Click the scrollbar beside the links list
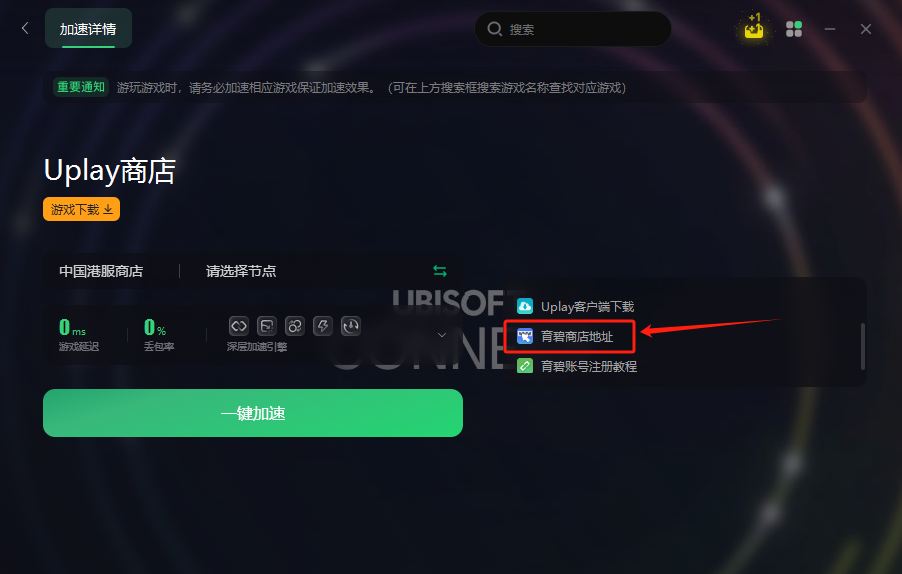This screenshot has height=574, width=902. click(x=862, y=346)
